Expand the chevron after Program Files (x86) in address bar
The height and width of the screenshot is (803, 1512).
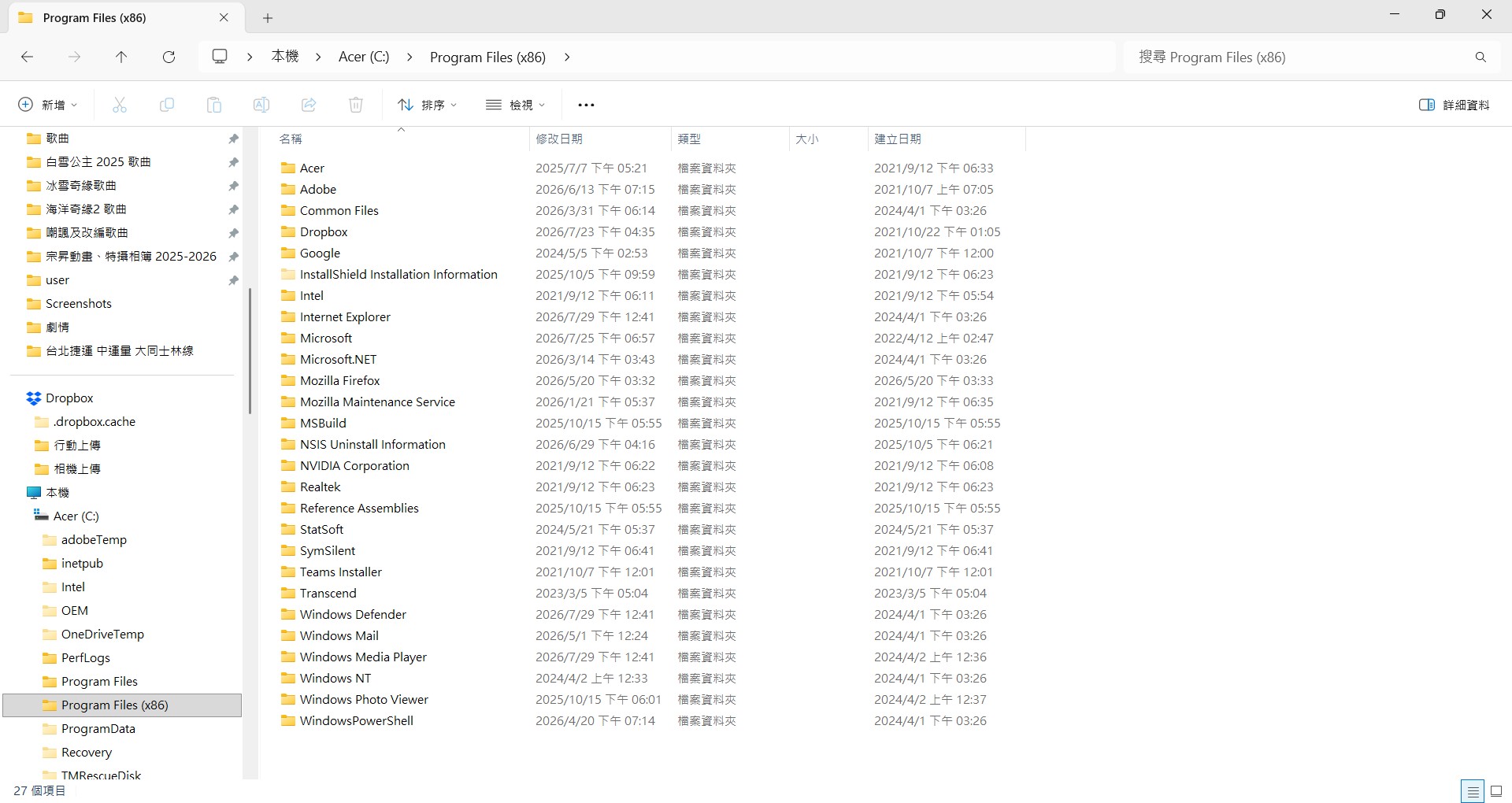(x=567, y=57)
